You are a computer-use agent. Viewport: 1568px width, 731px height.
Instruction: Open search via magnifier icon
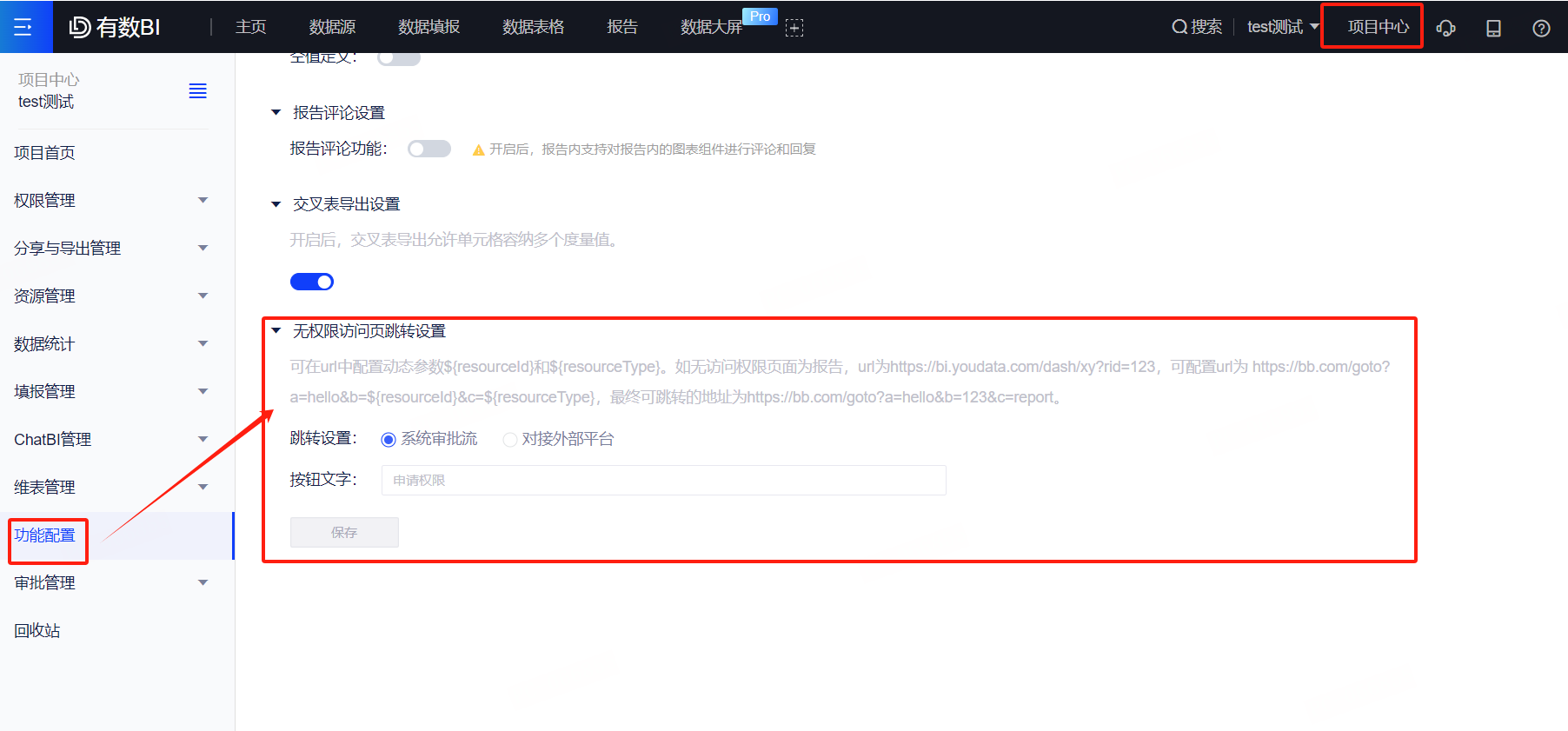tap(1179, 27)
